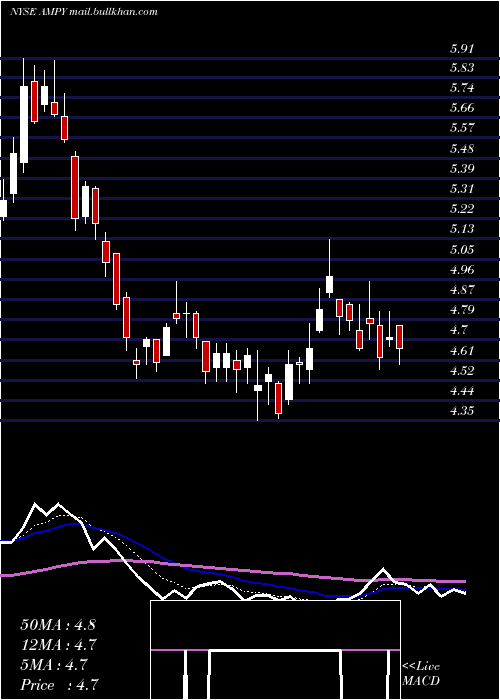500x700 pixels.
Task: Click the 5.66 price axis label
Action: (x=462, y=108)
